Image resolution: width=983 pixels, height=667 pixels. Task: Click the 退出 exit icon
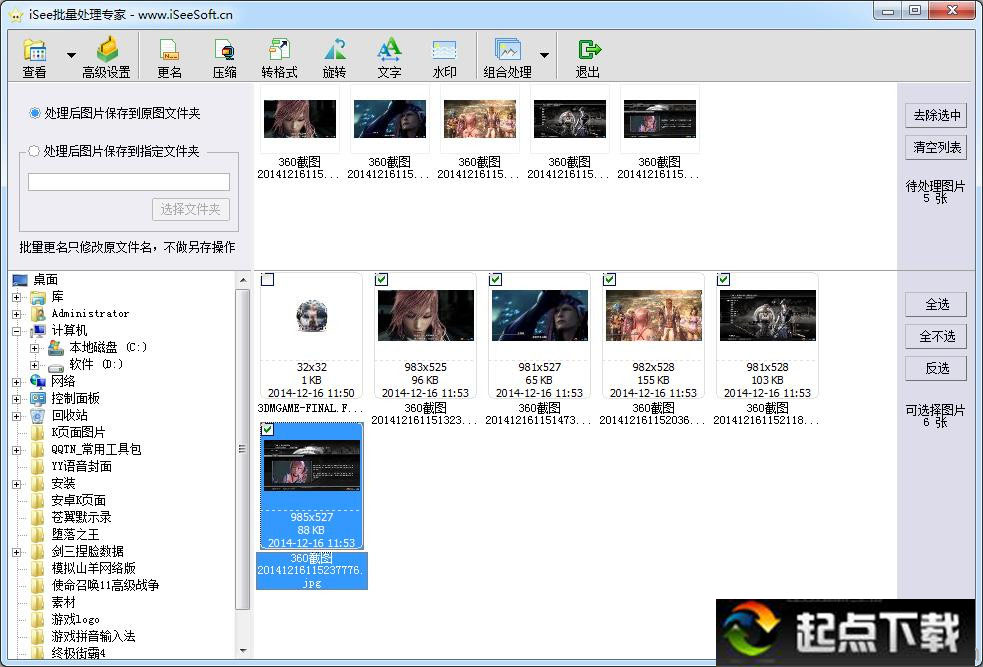coord(589,50)
